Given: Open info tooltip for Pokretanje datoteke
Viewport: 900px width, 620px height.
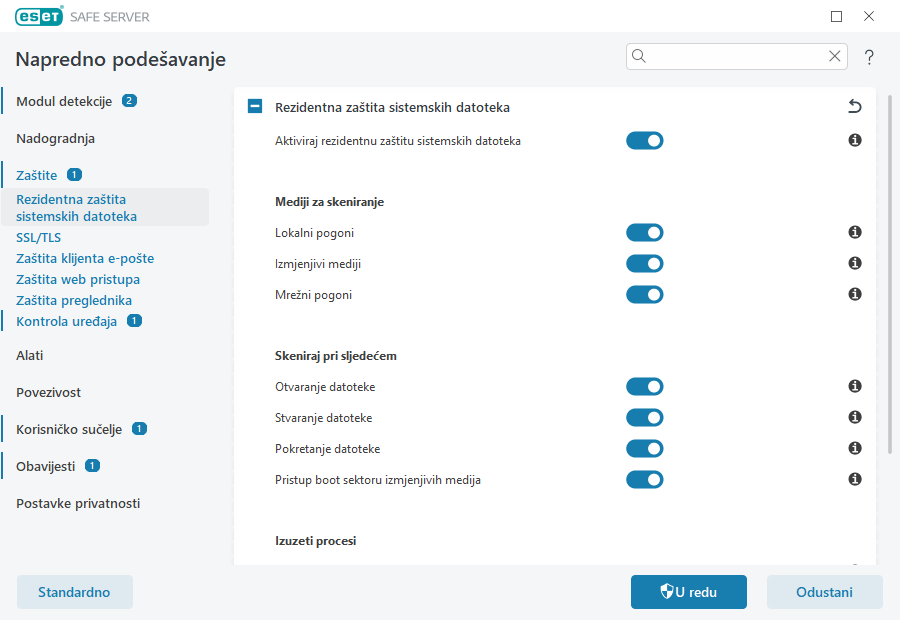Looking at the screenshot, I should coord(854,448).
